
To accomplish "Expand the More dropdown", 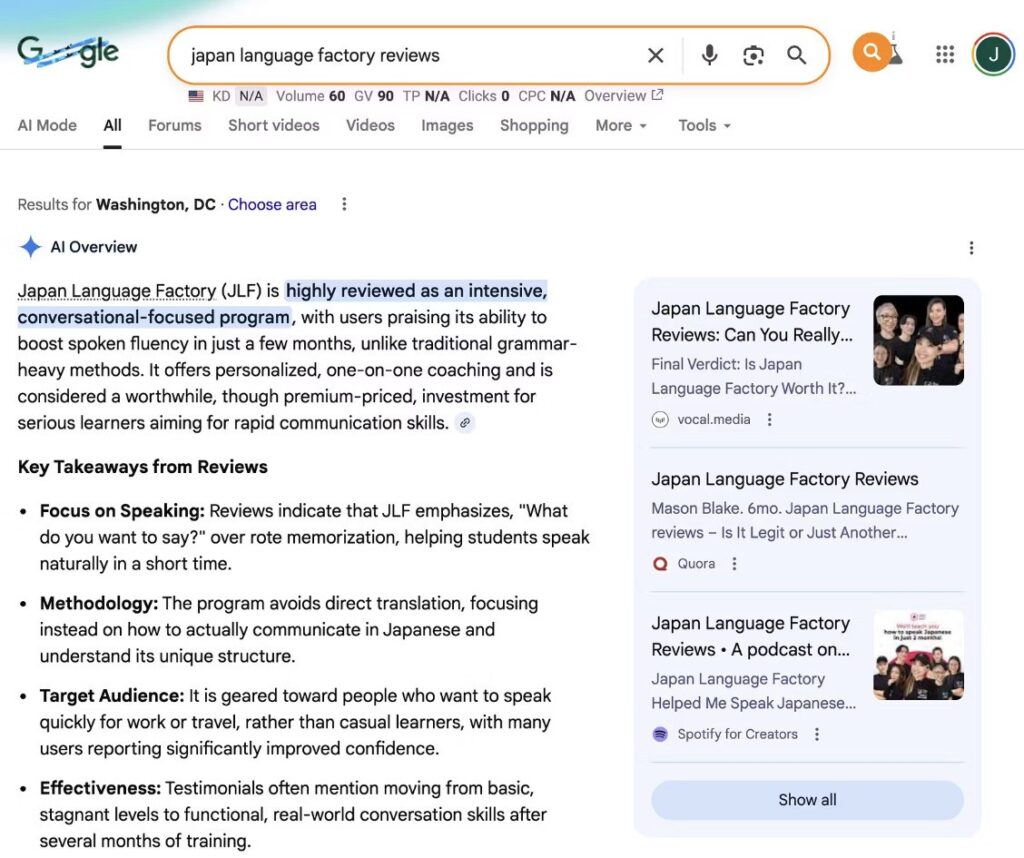I will (x=621, y=125).
